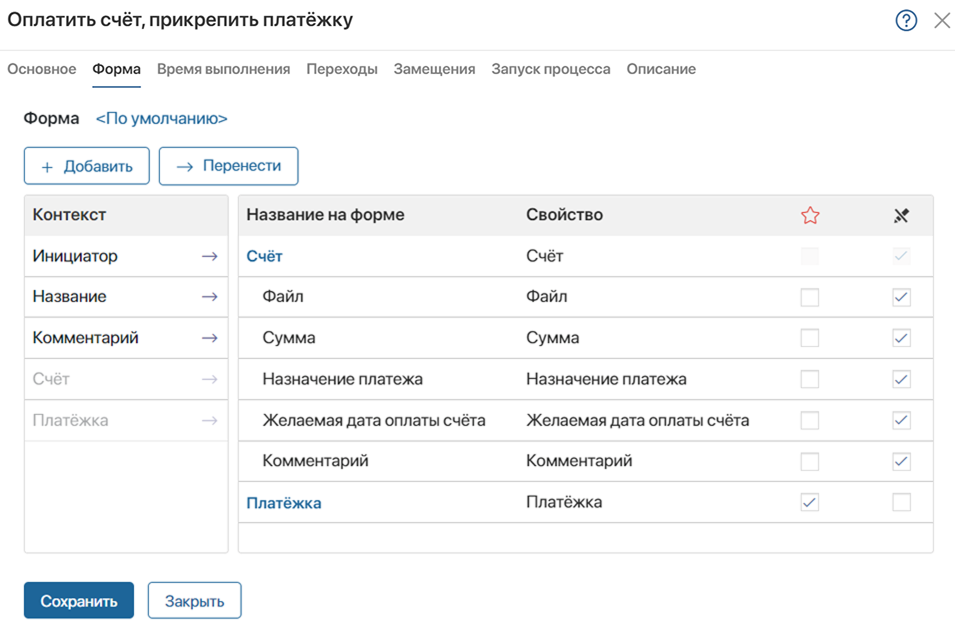The height and width of the screenshot is (625, 955).
Task: Click disabled read-only checkbox in Счёт row
Action: pyautogui.click(x=901, y=256)
